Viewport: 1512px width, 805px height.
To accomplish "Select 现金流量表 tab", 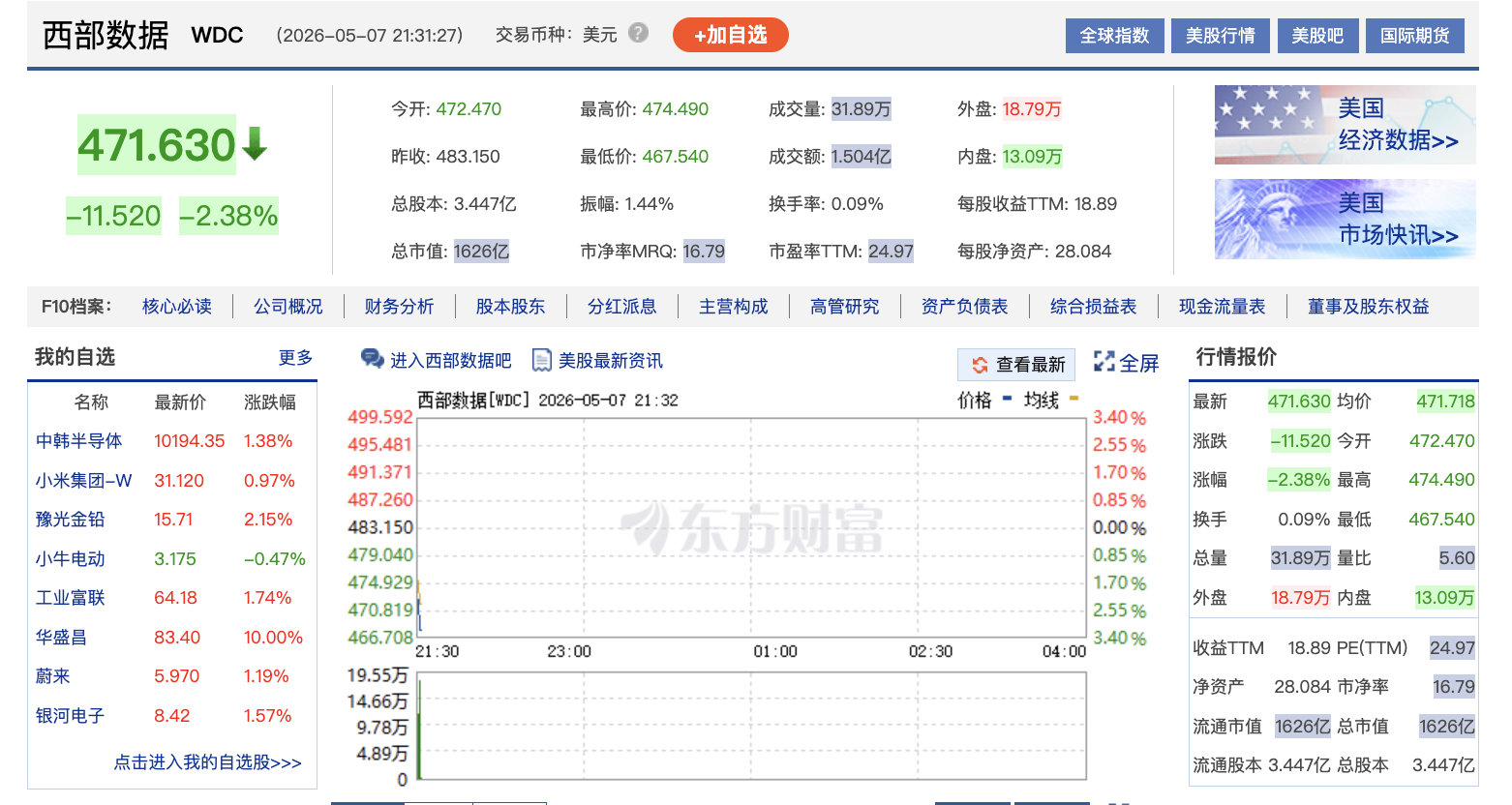I will click(x=1223, y=307).
